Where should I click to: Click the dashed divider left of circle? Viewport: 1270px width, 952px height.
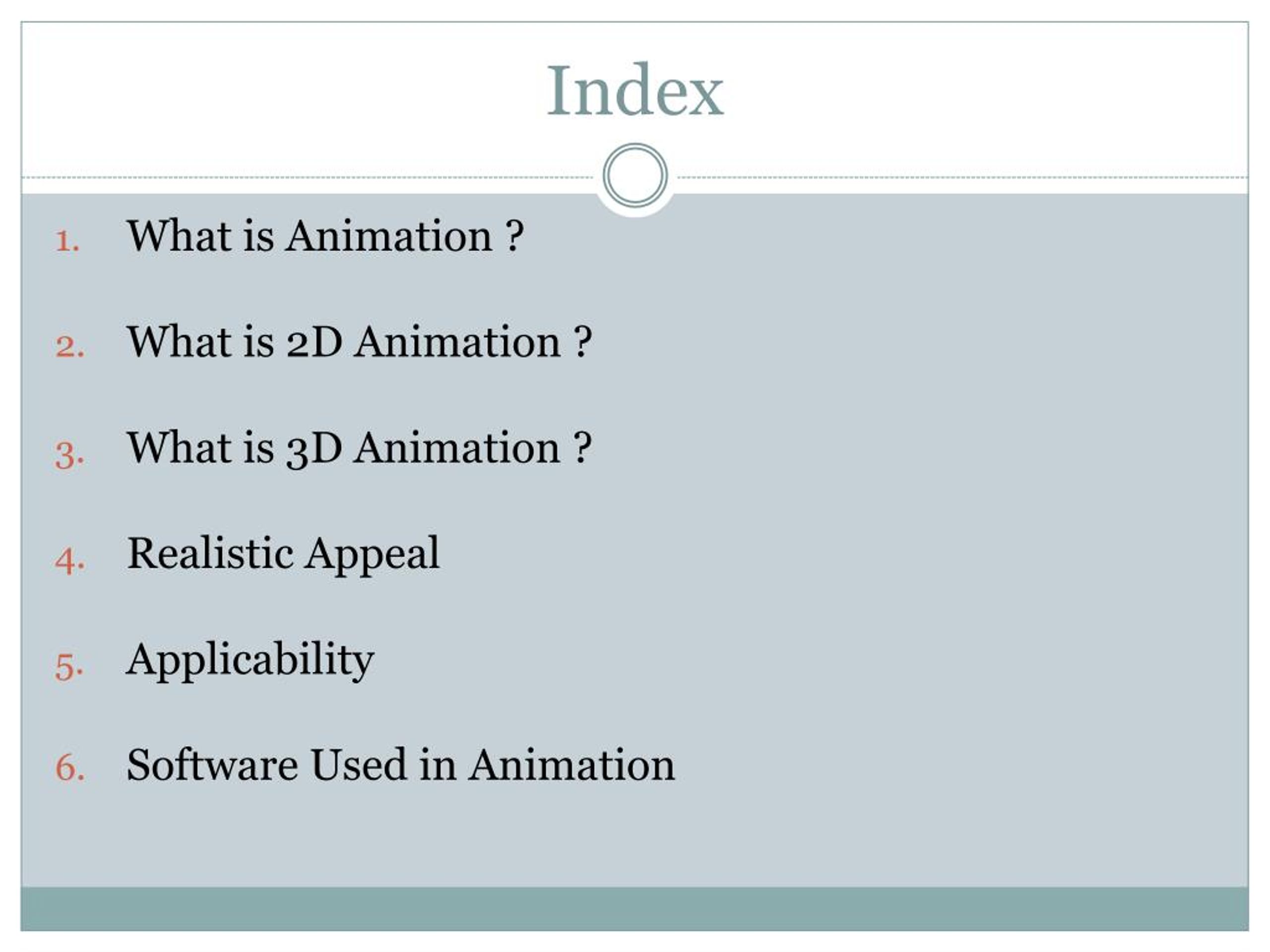[x=307, y=178]
